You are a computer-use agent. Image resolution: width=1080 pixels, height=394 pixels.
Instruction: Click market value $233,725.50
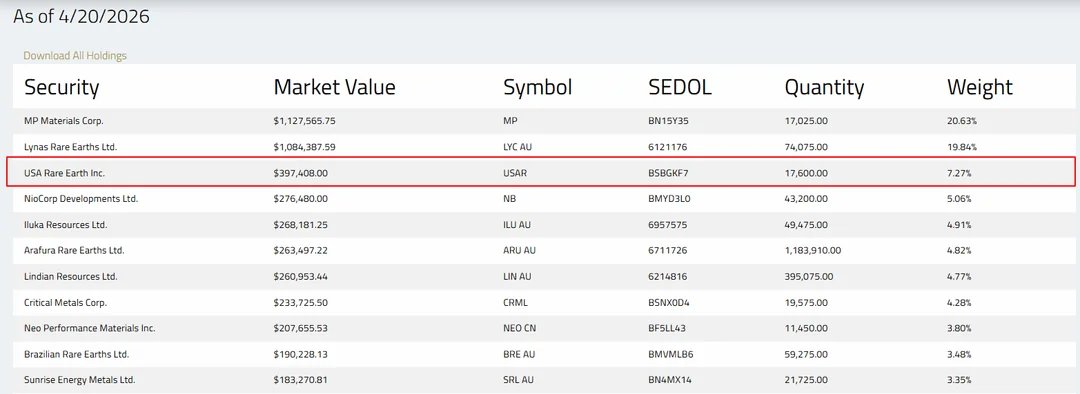(300, 302)
